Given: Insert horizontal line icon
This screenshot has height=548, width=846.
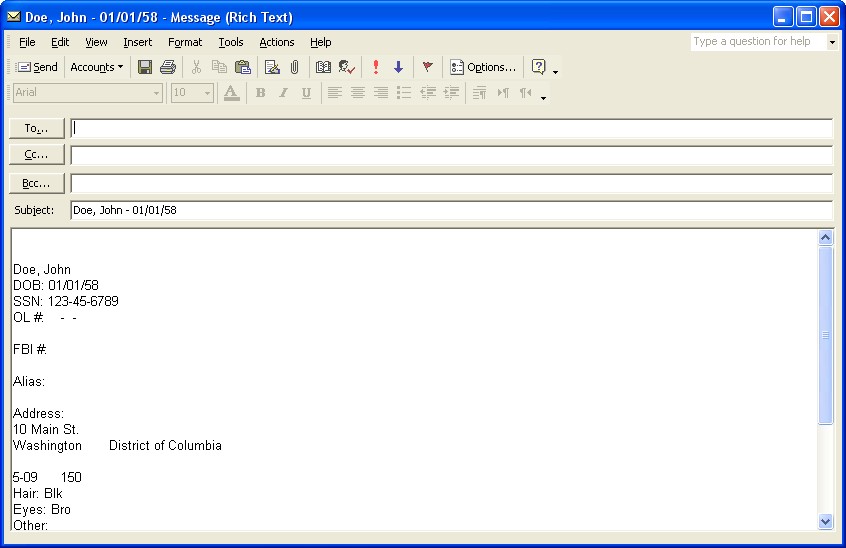Looking at the screenshot, I should tap(479, 93).
